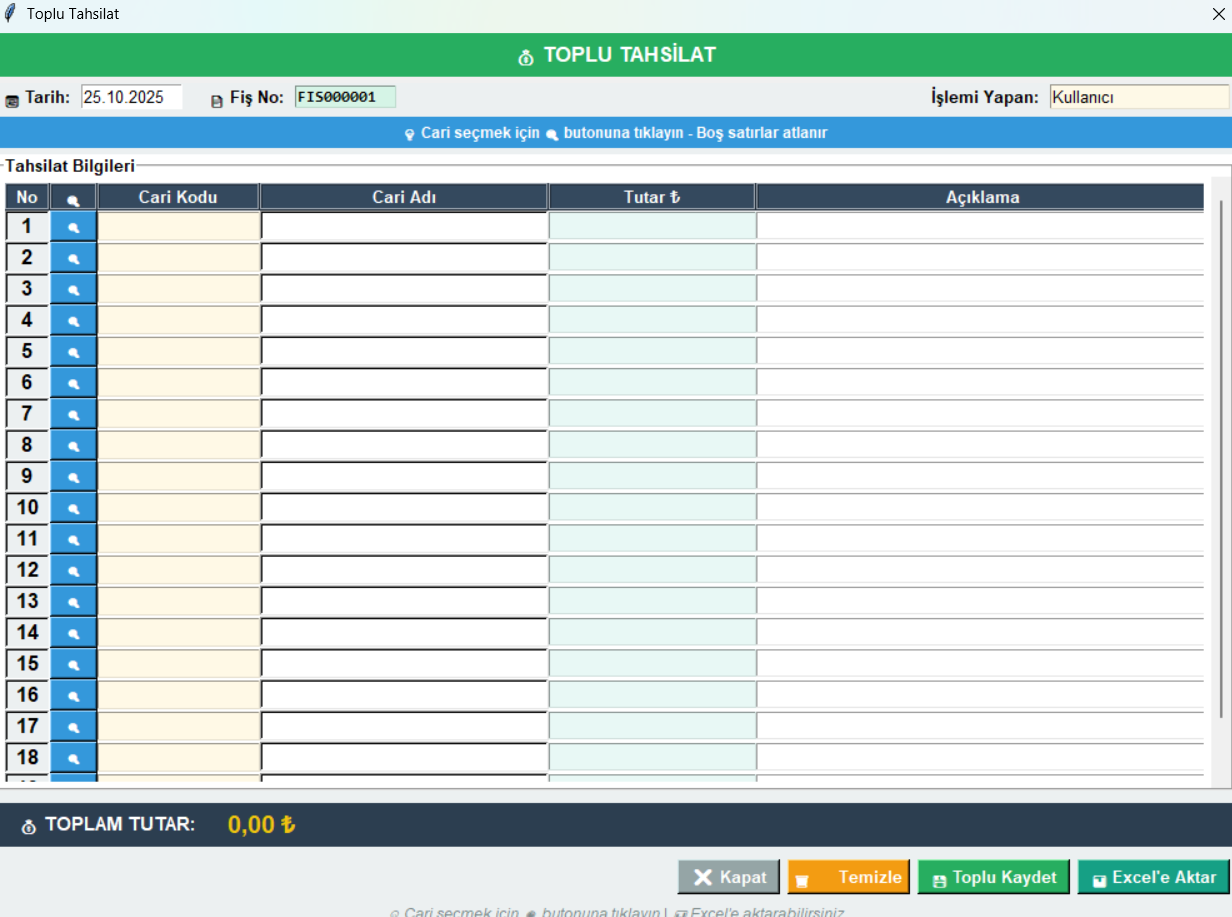1232x917 pixels.
Task: Click the search icon in row 1
Action: click(73, 227)
